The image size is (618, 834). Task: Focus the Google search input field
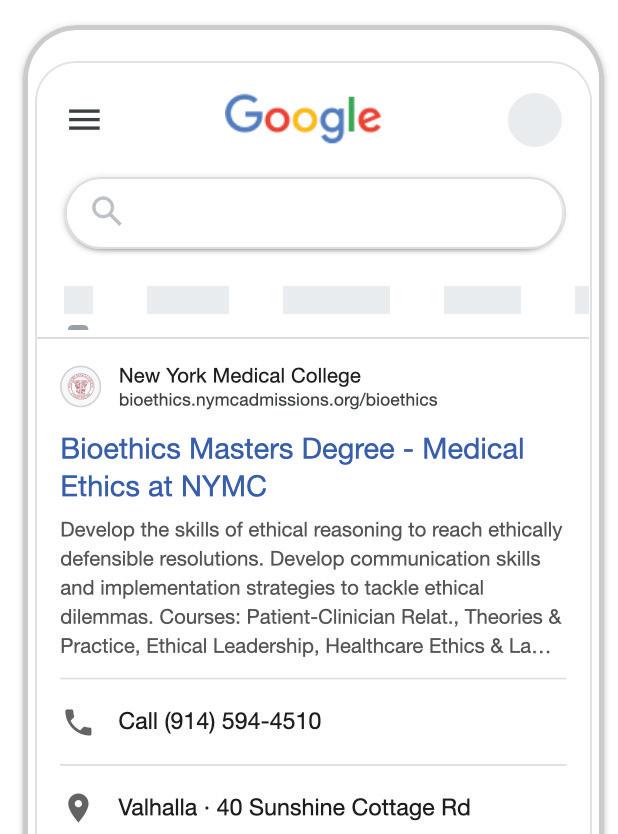click(x=330, y=212)
